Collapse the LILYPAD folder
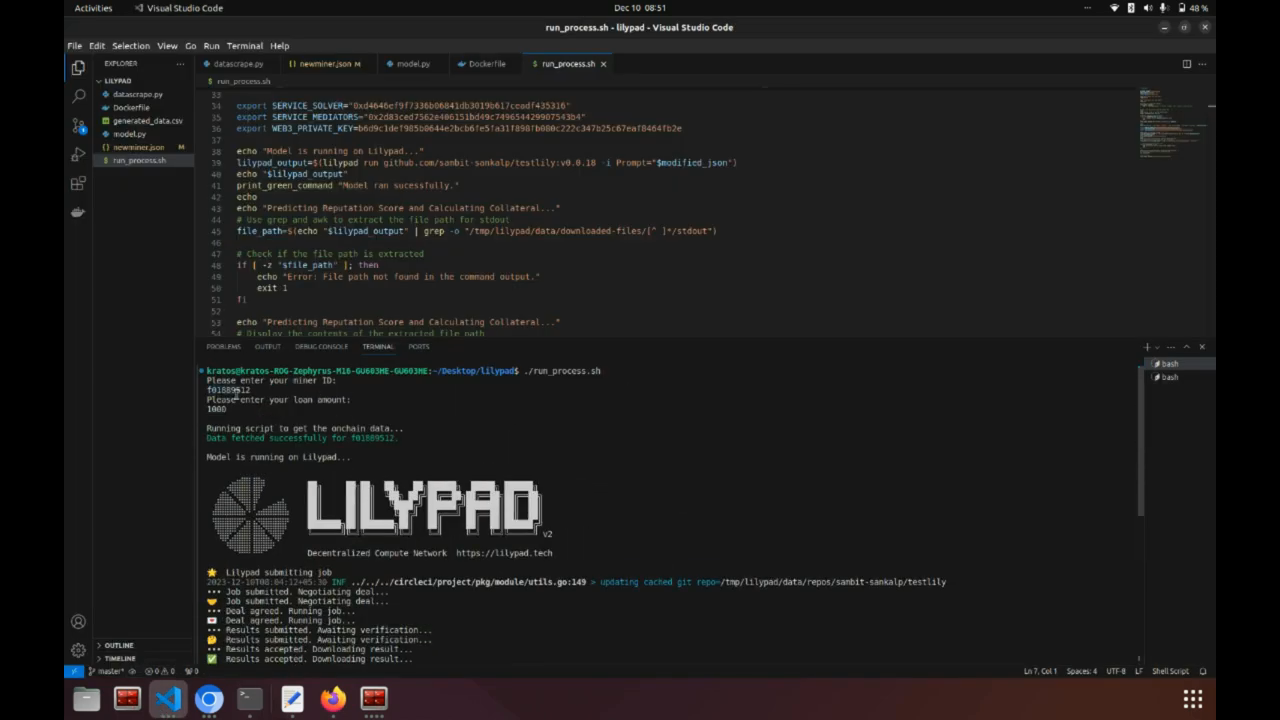Screen dimensions: 1280x720 pyautogui.click(x=117, y=81)
